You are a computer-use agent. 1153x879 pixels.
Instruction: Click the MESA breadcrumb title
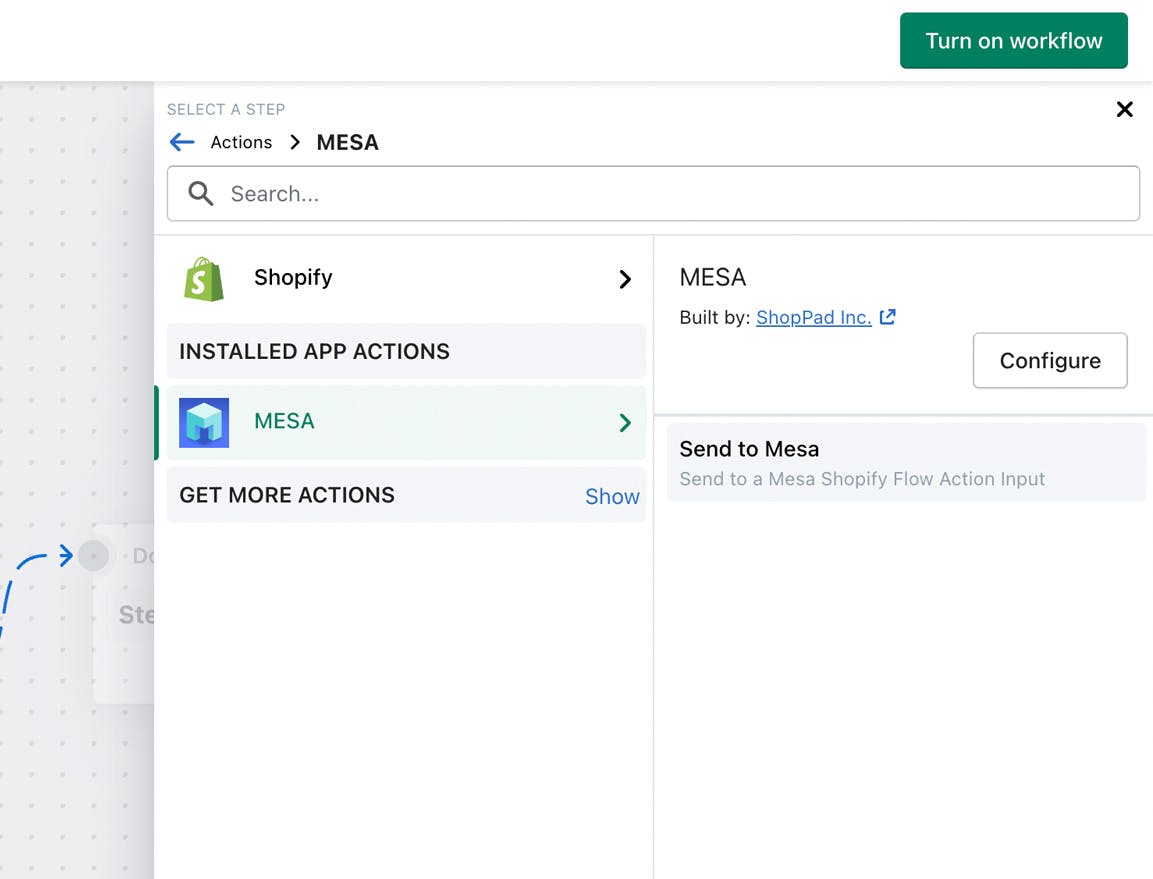click(x=348, y=142)
